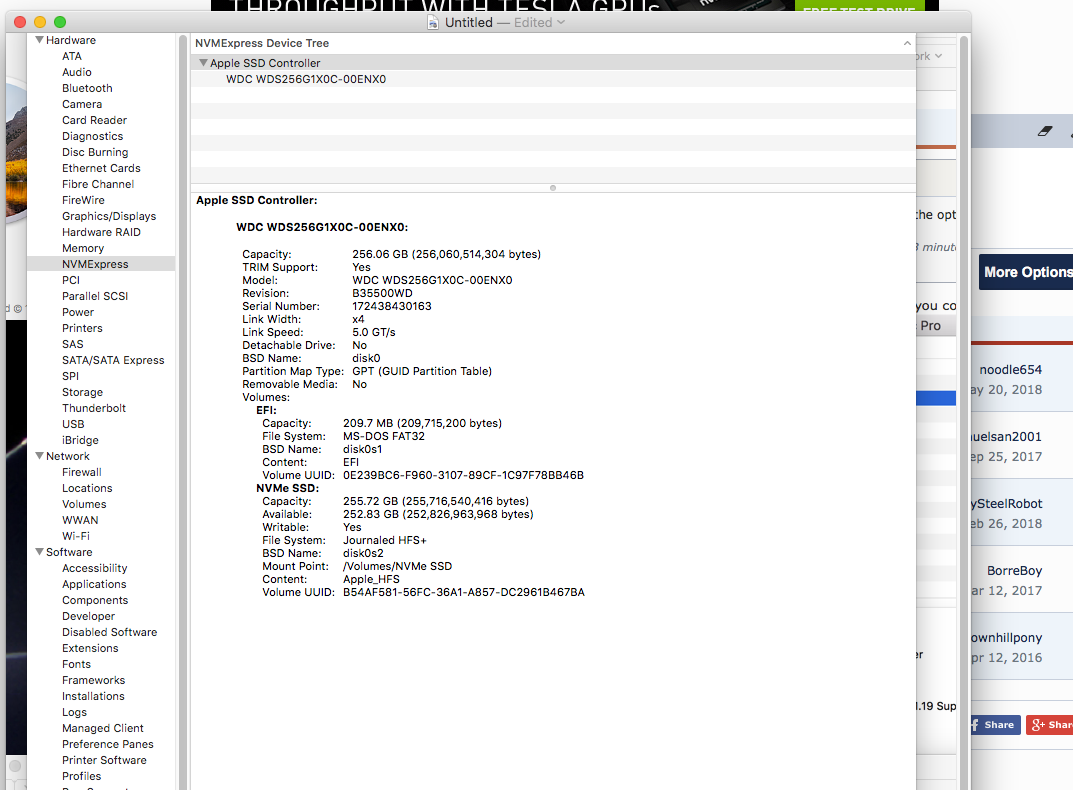This screenshot has height=790, width=1073.
Task: Click the Google+ Share button in browser
Action: (1050, 725)
